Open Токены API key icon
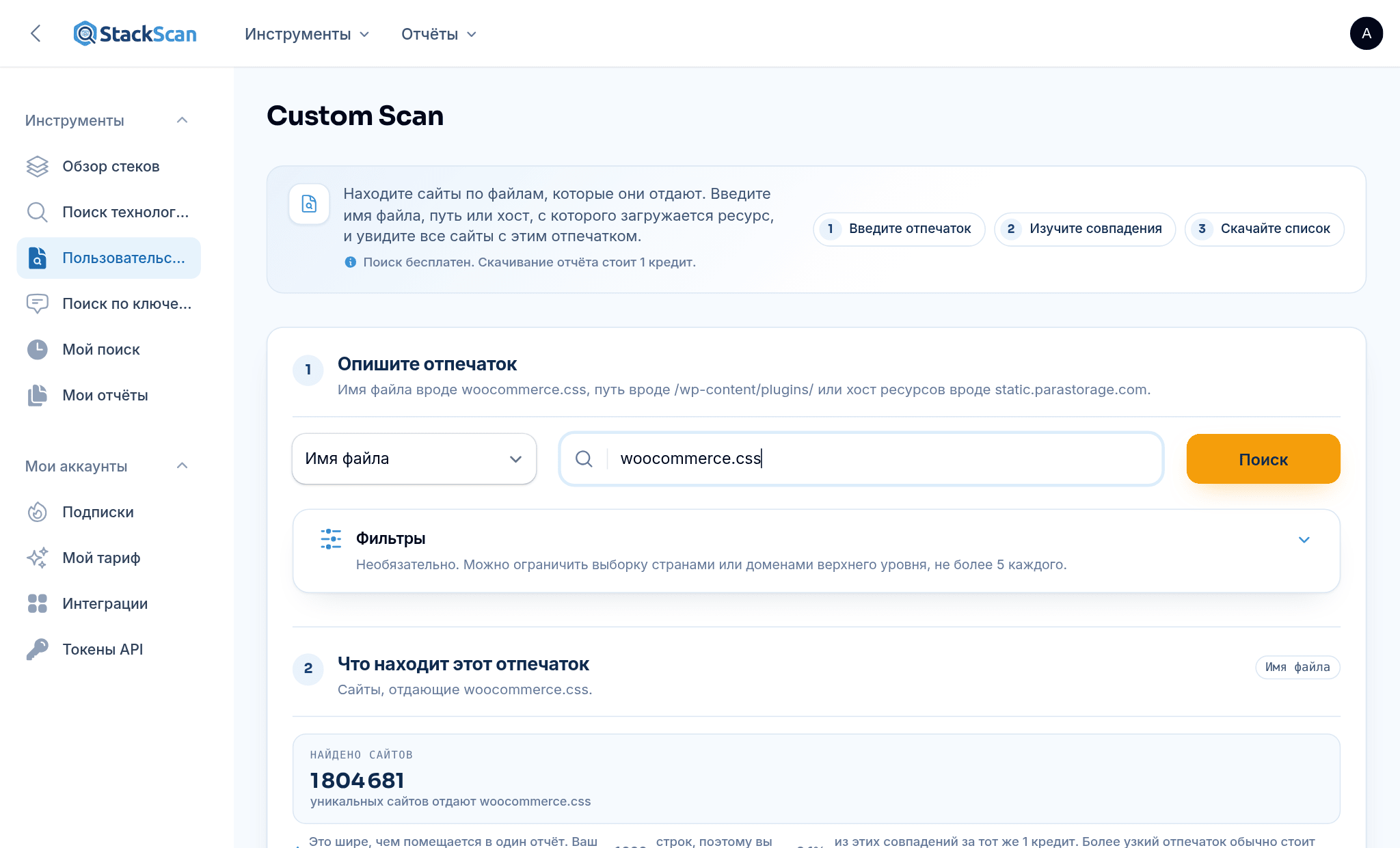This screenshot has height=848, width=1400. [38, 649]
